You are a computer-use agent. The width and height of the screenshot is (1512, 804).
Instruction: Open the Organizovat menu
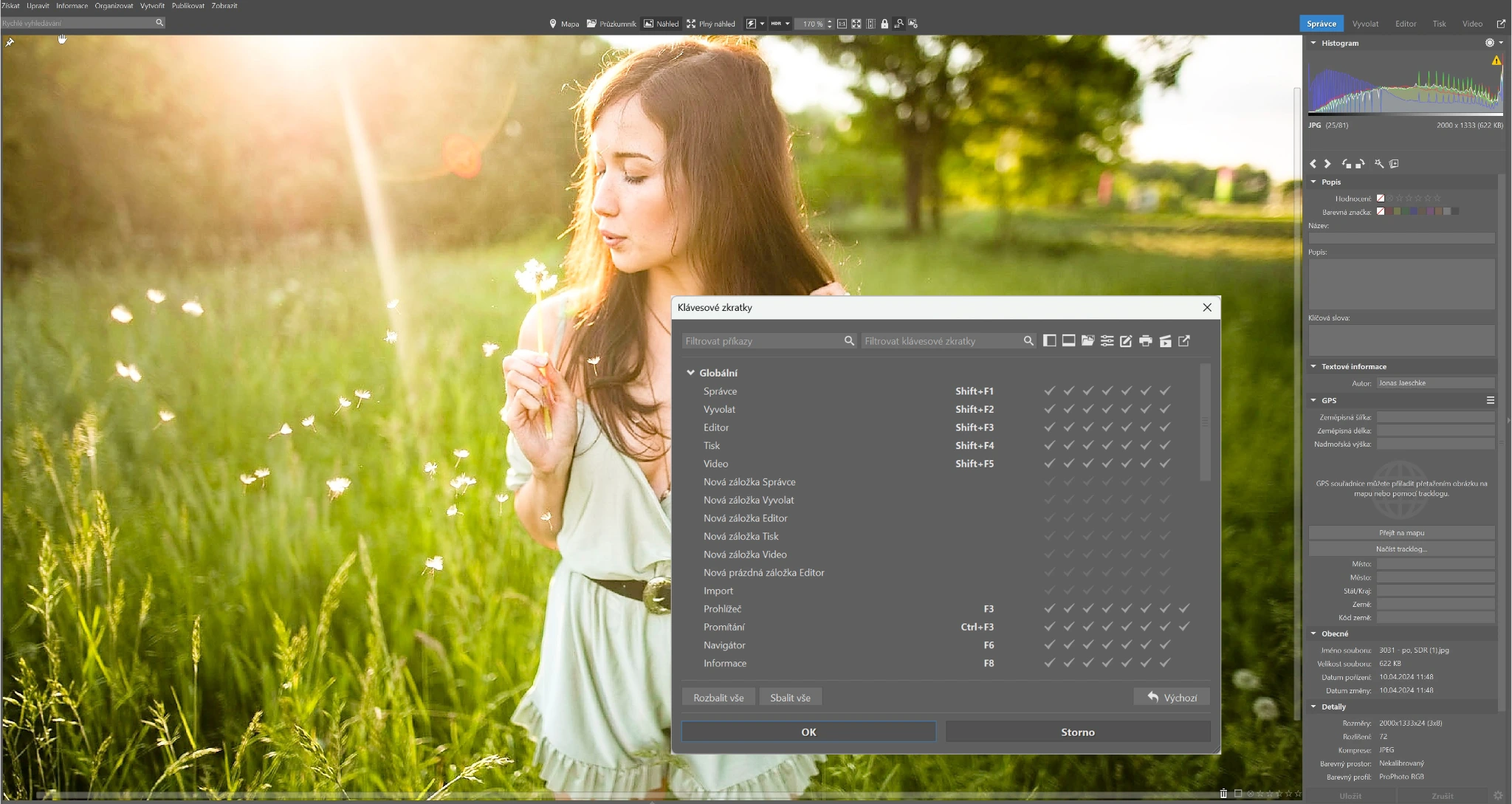[114, 5]
